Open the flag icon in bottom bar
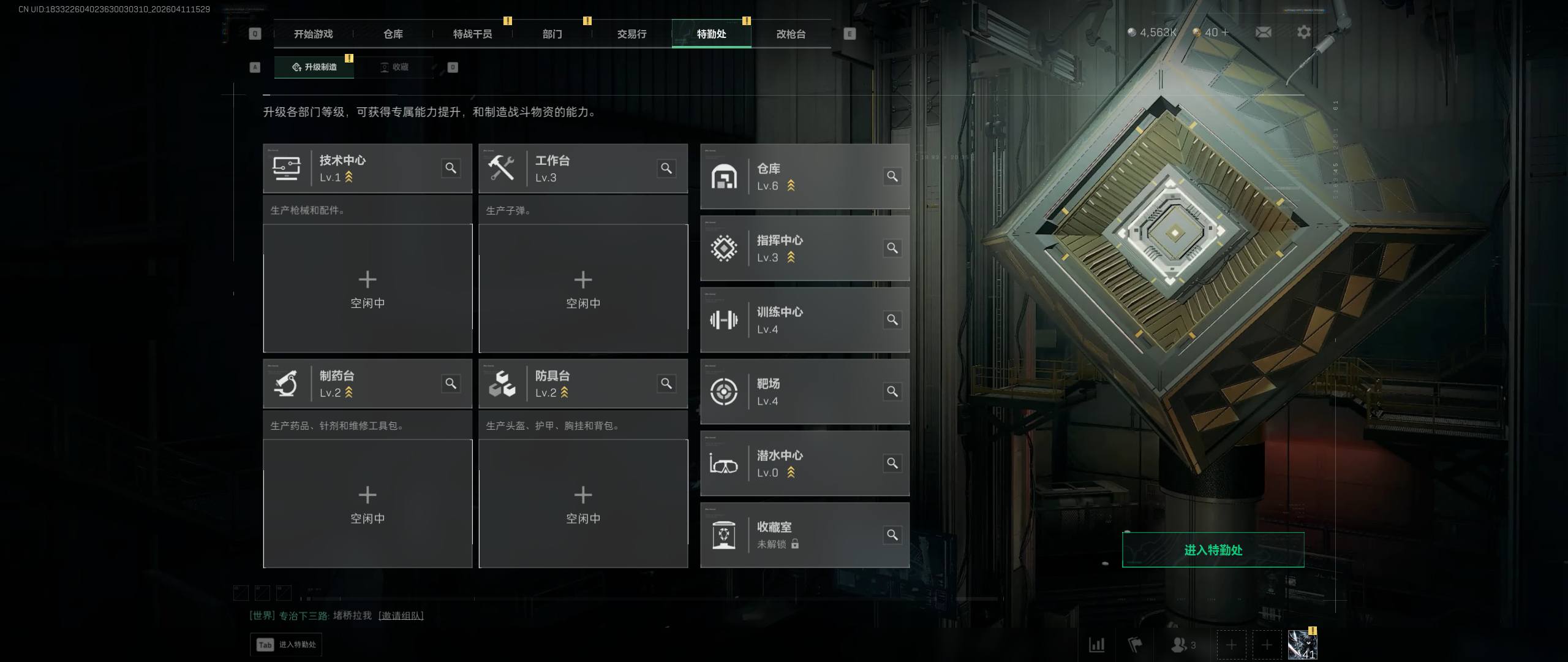1568x662 pixels. tap(1136, 645)
